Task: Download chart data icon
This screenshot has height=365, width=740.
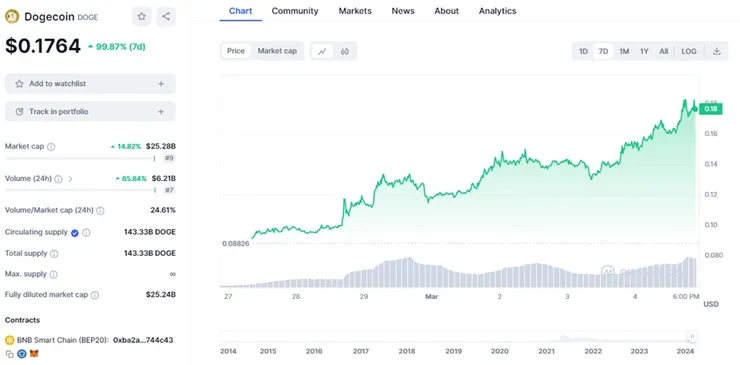Action: 717,51
